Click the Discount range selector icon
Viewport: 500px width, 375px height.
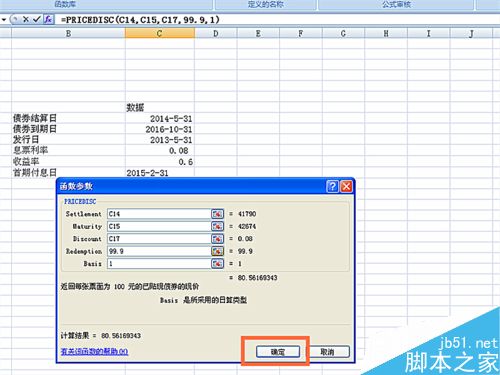tap(217, 239)
